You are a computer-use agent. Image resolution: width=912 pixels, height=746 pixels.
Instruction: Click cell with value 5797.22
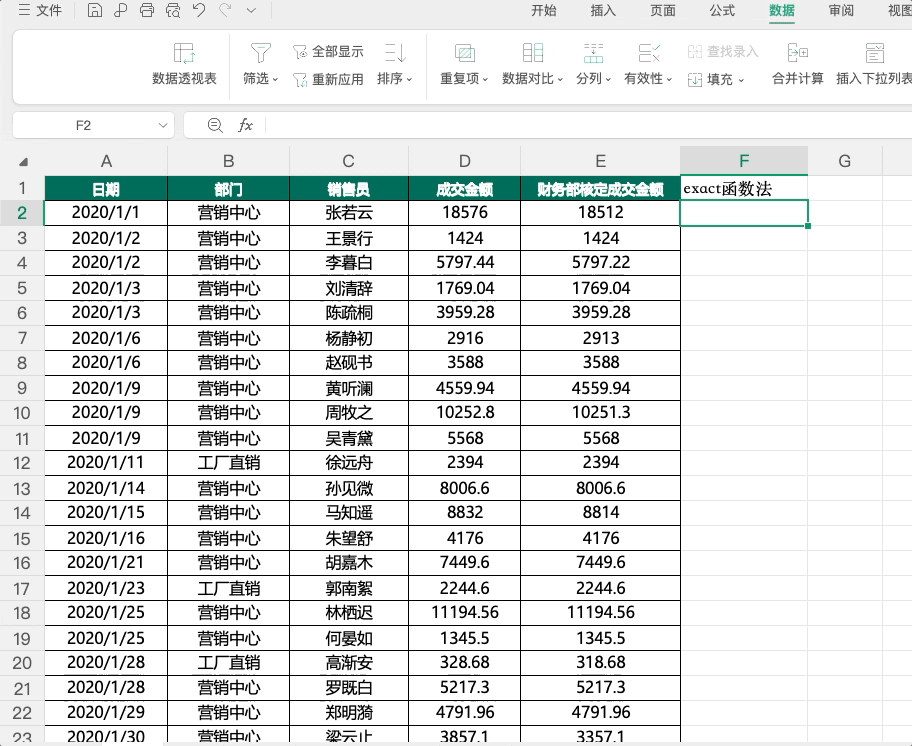coord(600,263)
